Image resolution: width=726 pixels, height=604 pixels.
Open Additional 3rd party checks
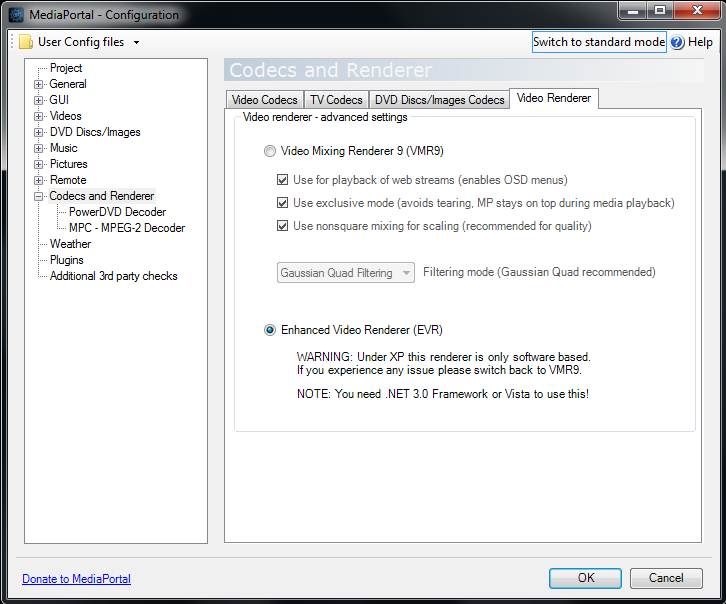click(113, 276)
